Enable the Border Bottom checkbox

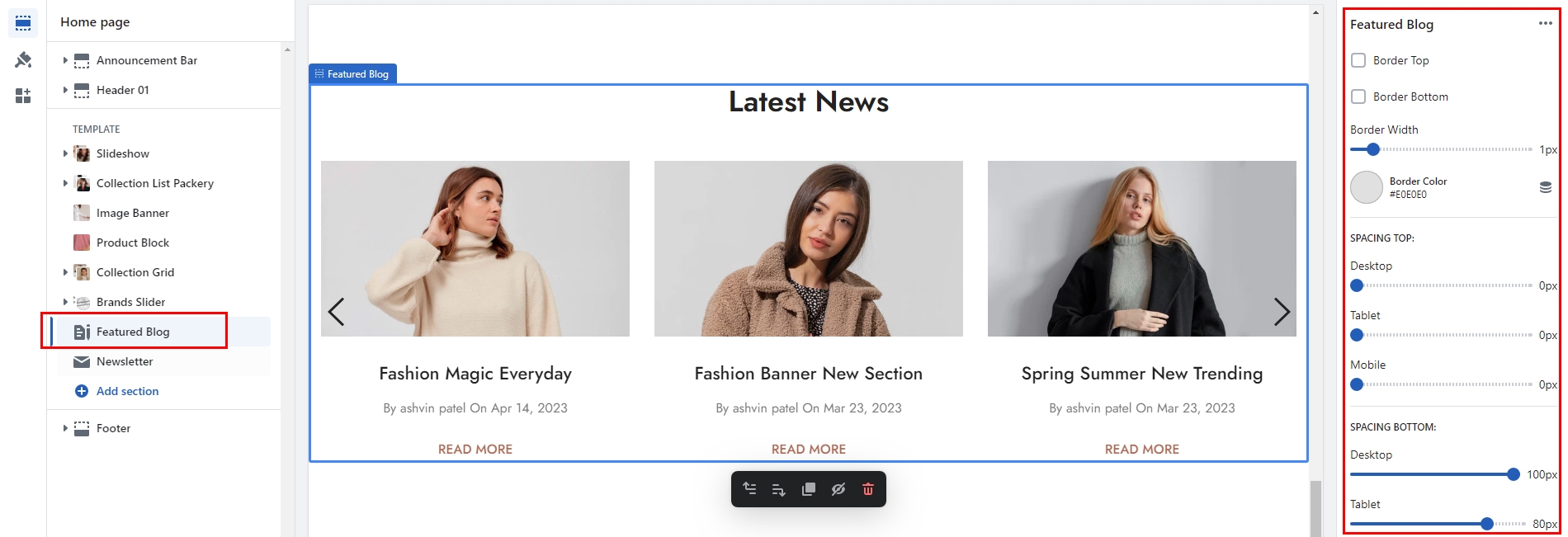[1358, 97]
